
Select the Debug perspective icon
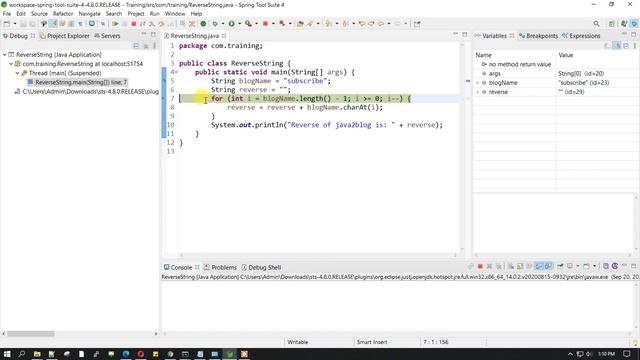[634, 24]
